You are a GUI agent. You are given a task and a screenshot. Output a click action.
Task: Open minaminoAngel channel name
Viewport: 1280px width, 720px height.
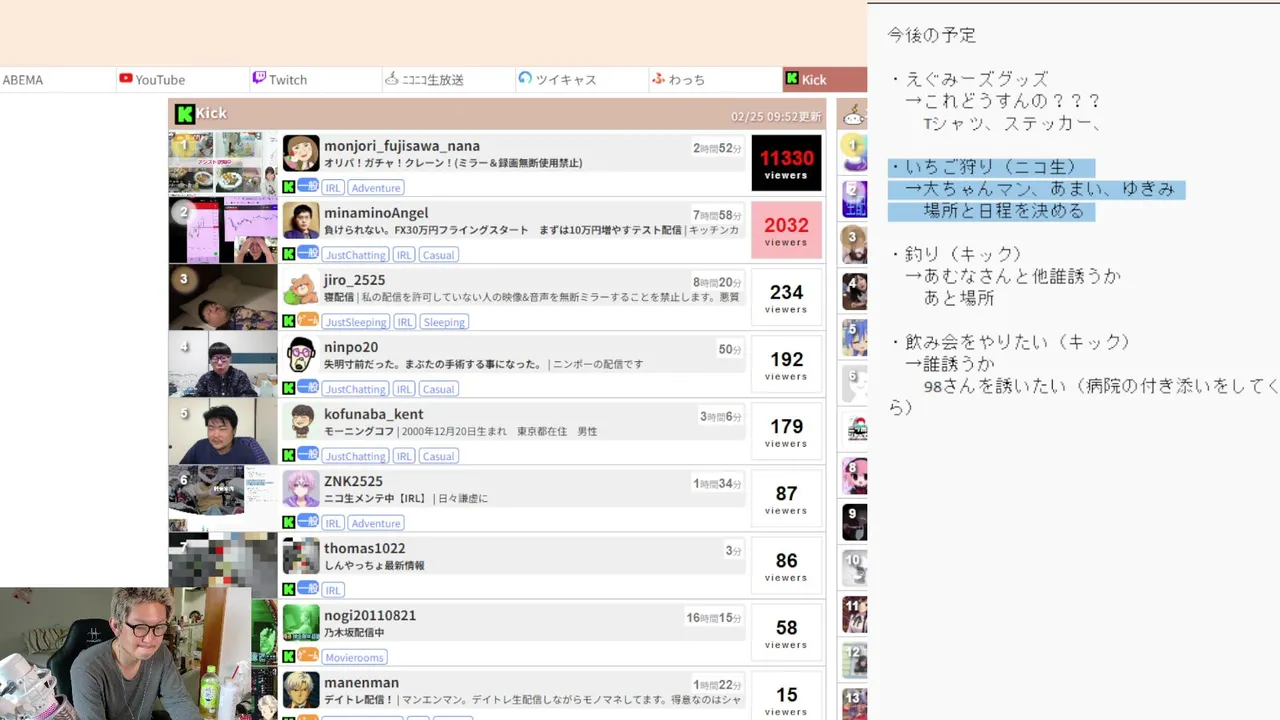coord(376,213)
